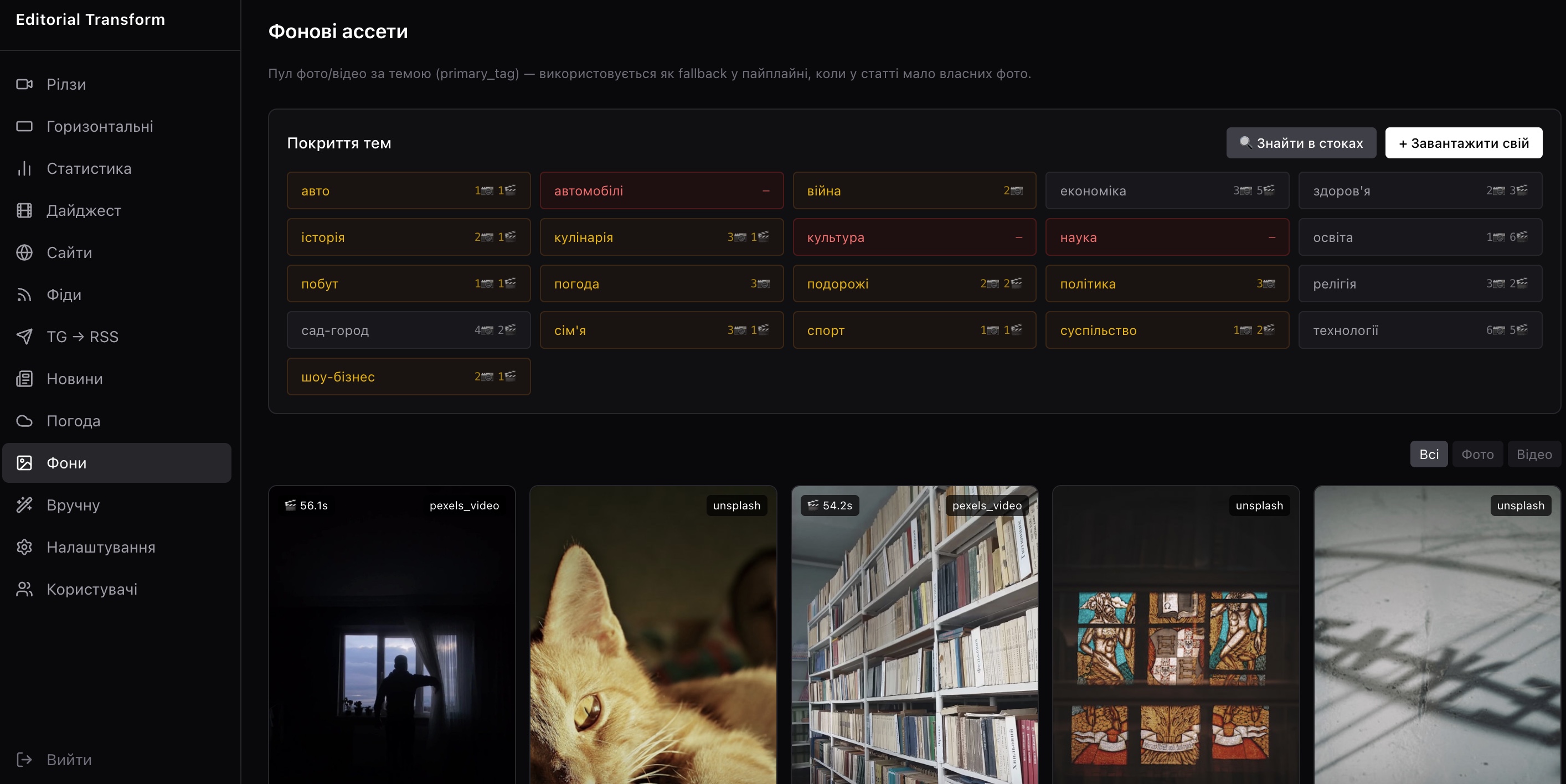1566x784 pixels.
Task: Filter assets by Фото
Action: tap(1477, 454)
